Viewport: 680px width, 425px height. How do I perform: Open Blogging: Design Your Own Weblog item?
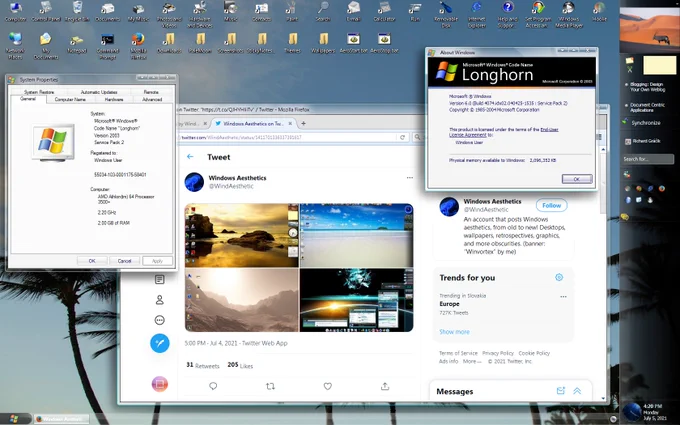[647, 87]
